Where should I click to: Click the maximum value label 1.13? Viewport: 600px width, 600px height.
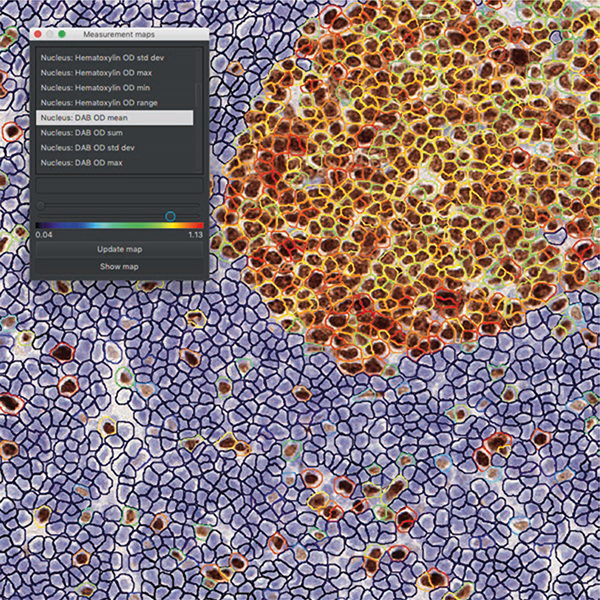coord(196,235)
